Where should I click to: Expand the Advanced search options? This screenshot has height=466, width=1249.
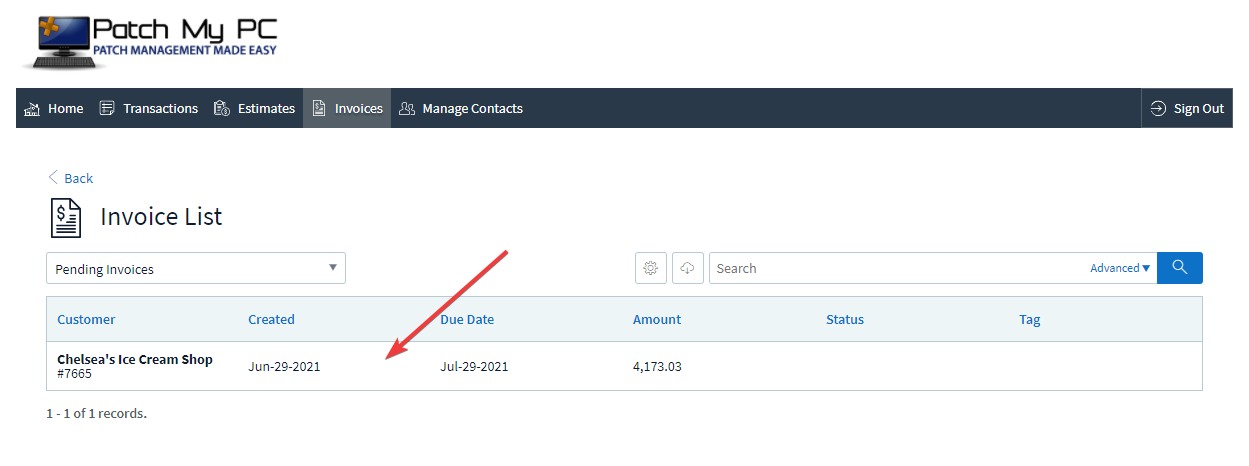1120,268
